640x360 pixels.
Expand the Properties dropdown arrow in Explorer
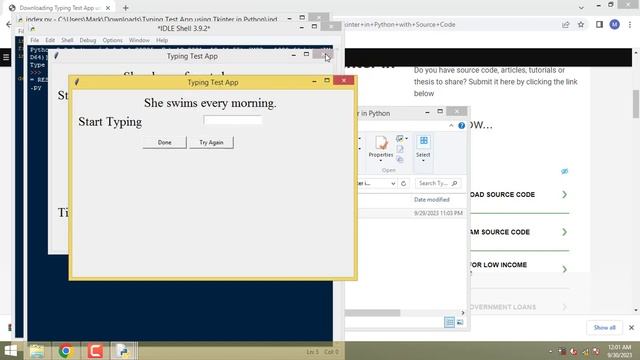click(x=381, y=161)
